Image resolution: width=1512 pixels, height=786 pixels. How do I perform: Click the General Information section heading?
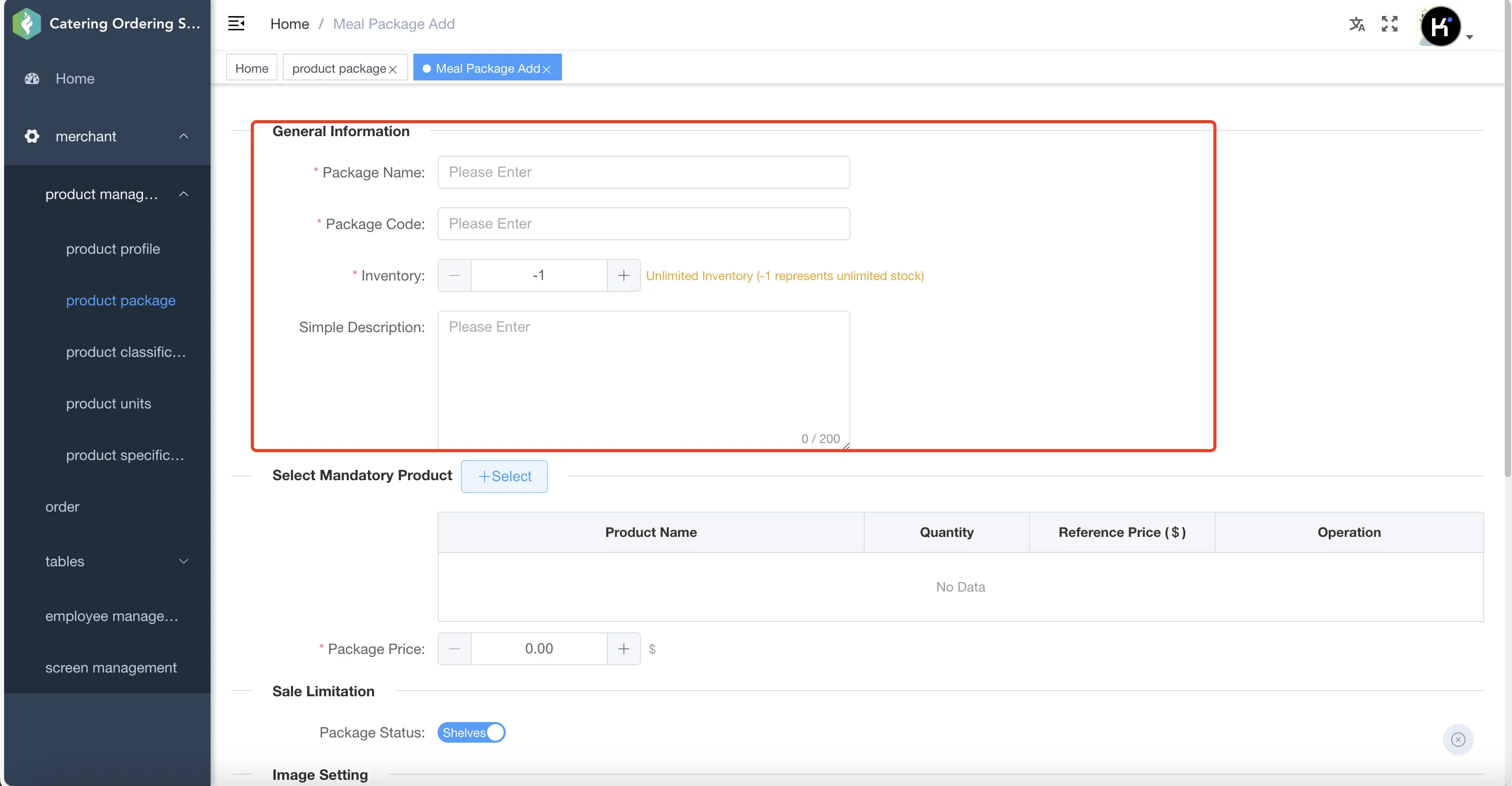point(341,132)
